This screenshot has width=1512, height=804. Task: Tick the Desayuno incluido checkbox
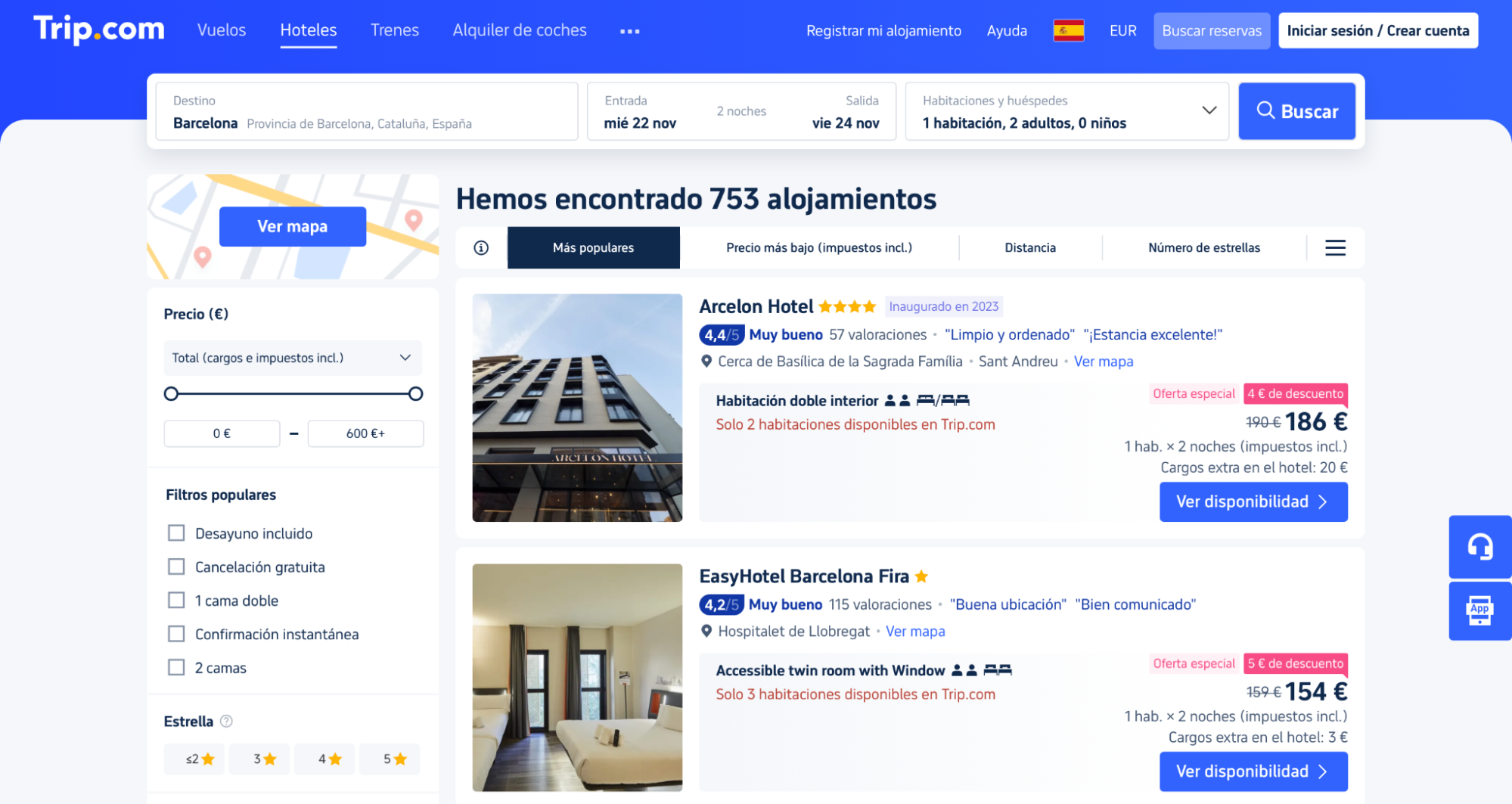pos(176,533)
